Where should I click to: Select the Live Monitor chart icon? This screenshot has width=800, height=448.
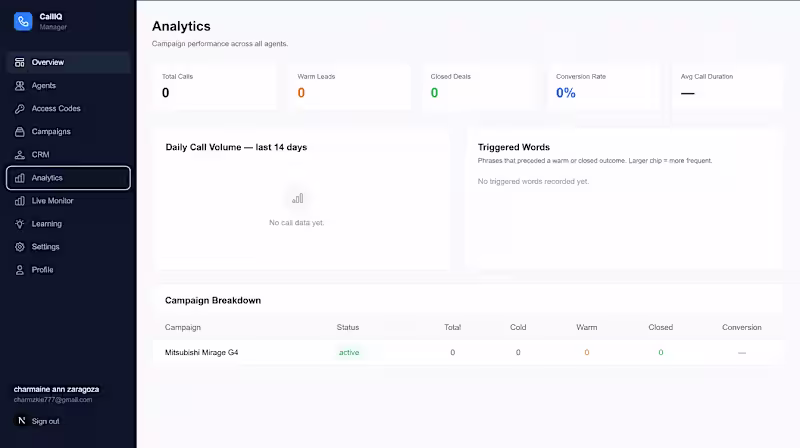pos(19,201)
